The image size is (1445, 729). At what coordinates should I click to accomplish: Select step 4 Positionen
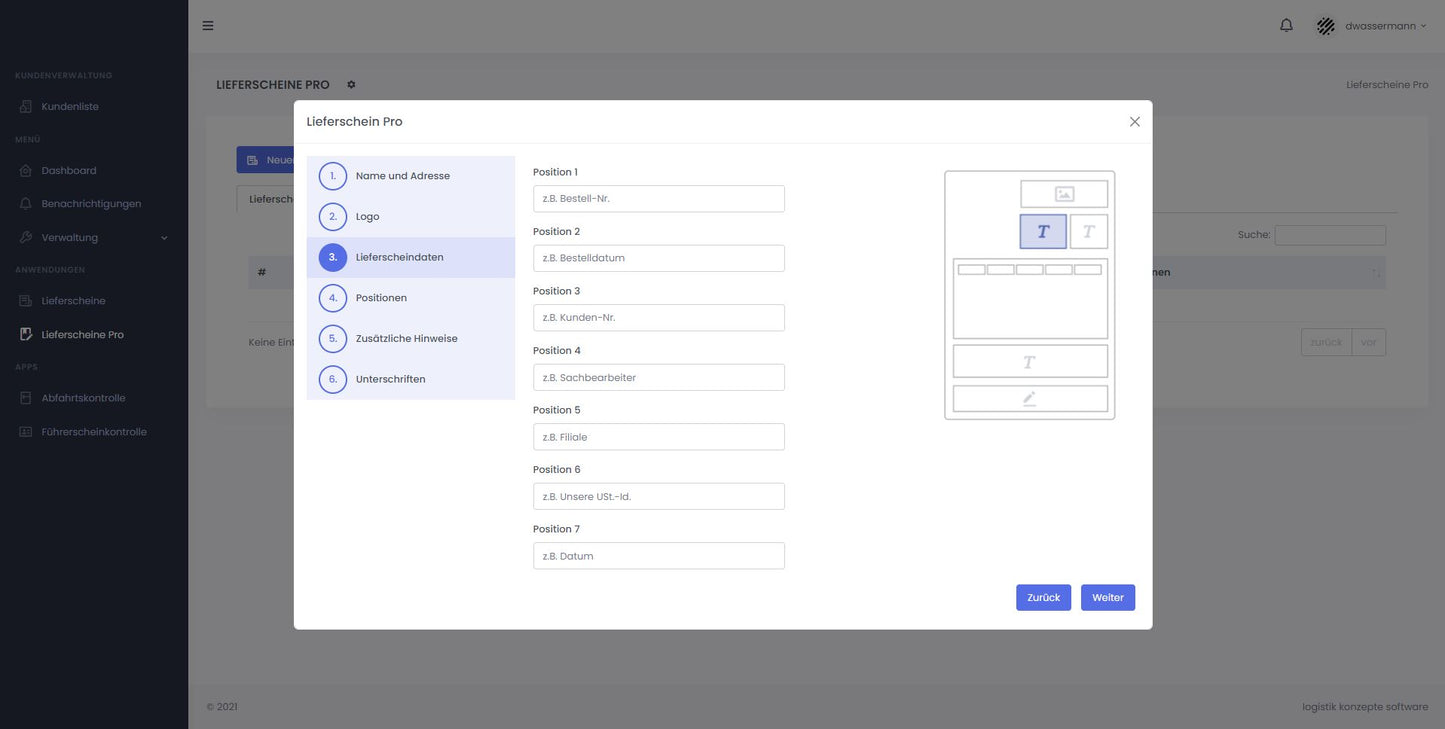[x=381, y=298]
